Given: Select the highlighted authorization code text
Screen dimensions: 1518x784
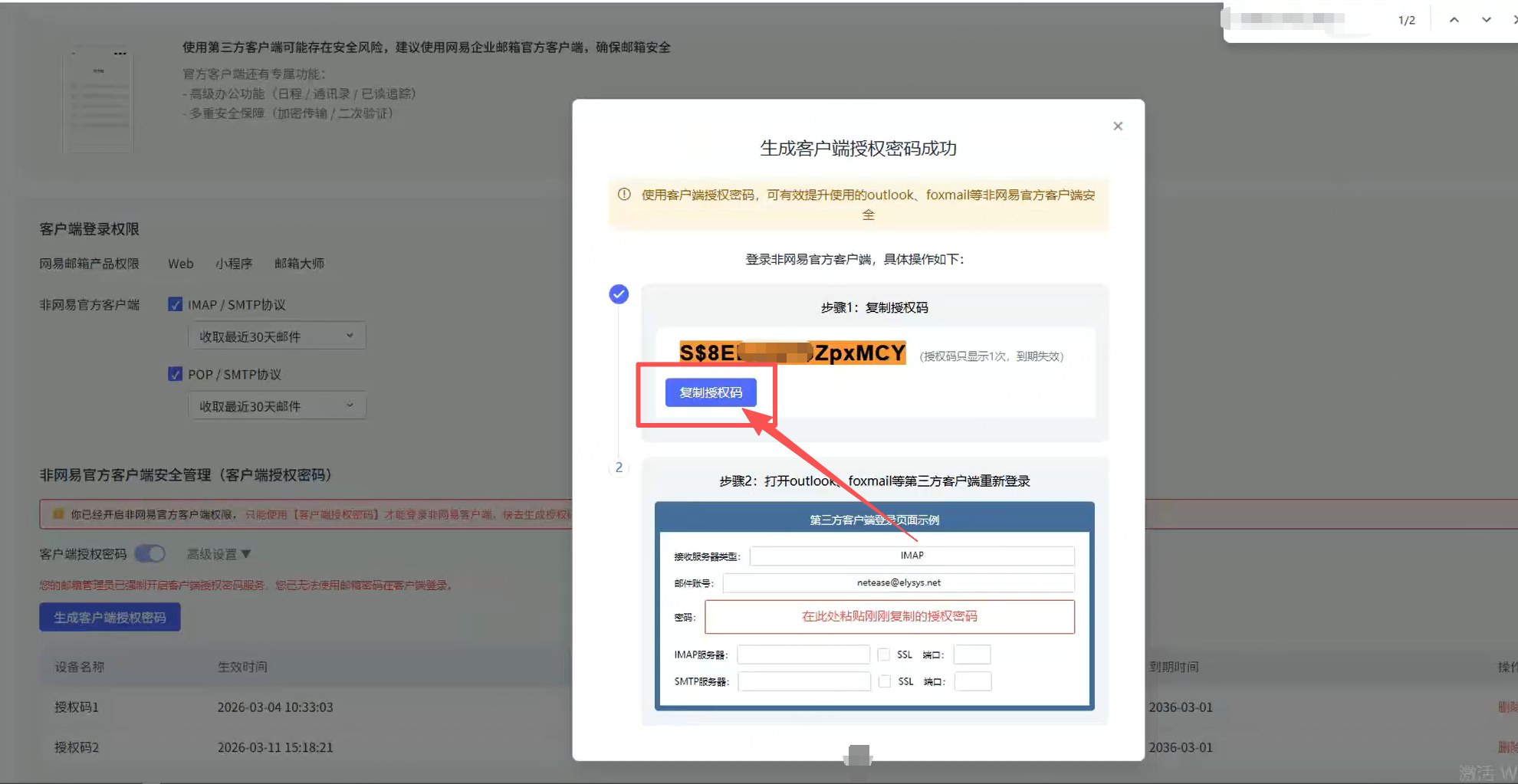Looking at the screenshot, I should click(793, 353).
